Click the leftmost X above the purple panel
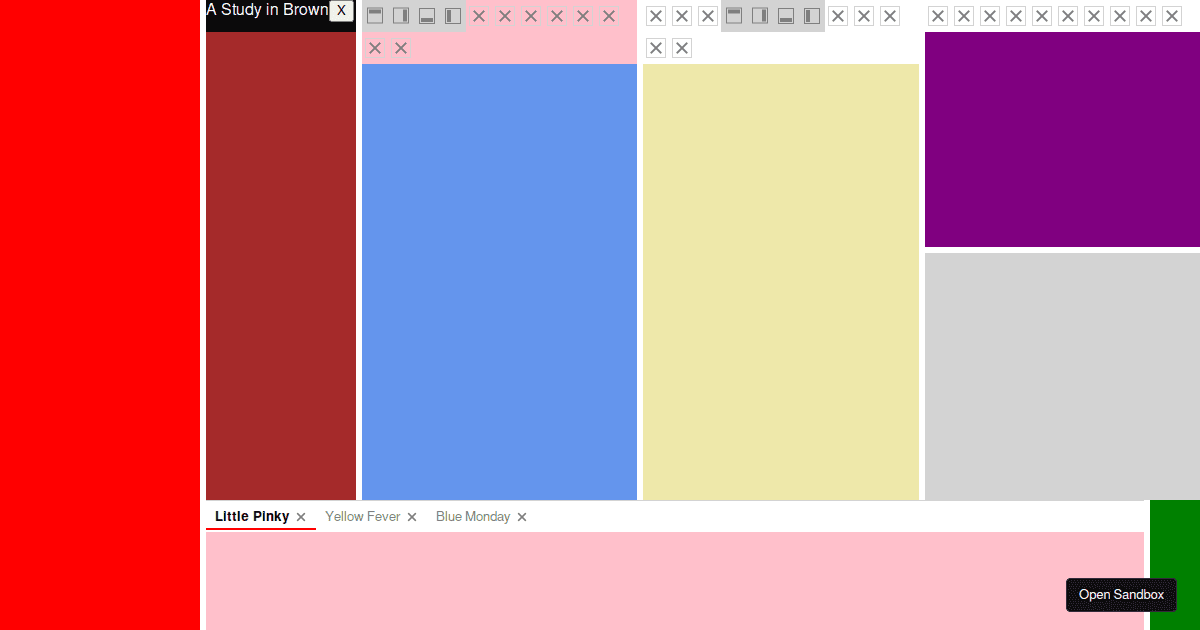 (938, 16)
